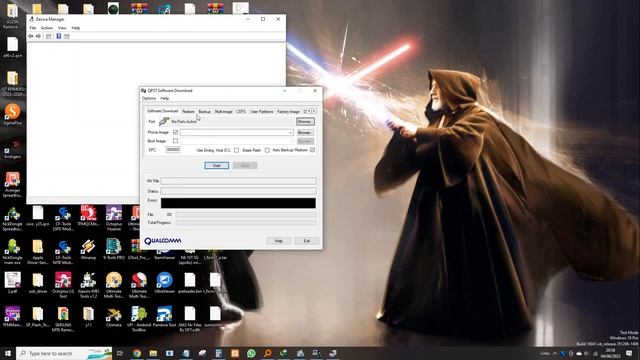Switch to the Factory Image tab
Viewport: 640px width, 360px height.
coord(288,111)
